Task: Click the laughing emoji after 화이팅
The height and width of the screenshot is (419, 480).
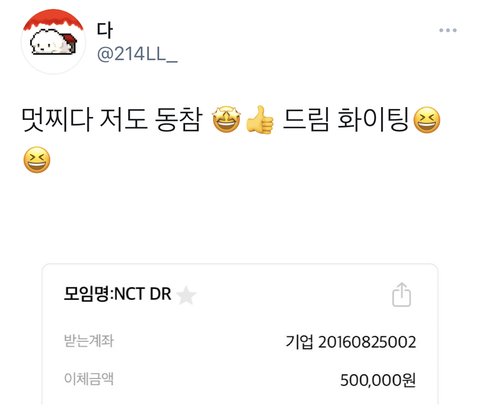Action: coord(426,120)
